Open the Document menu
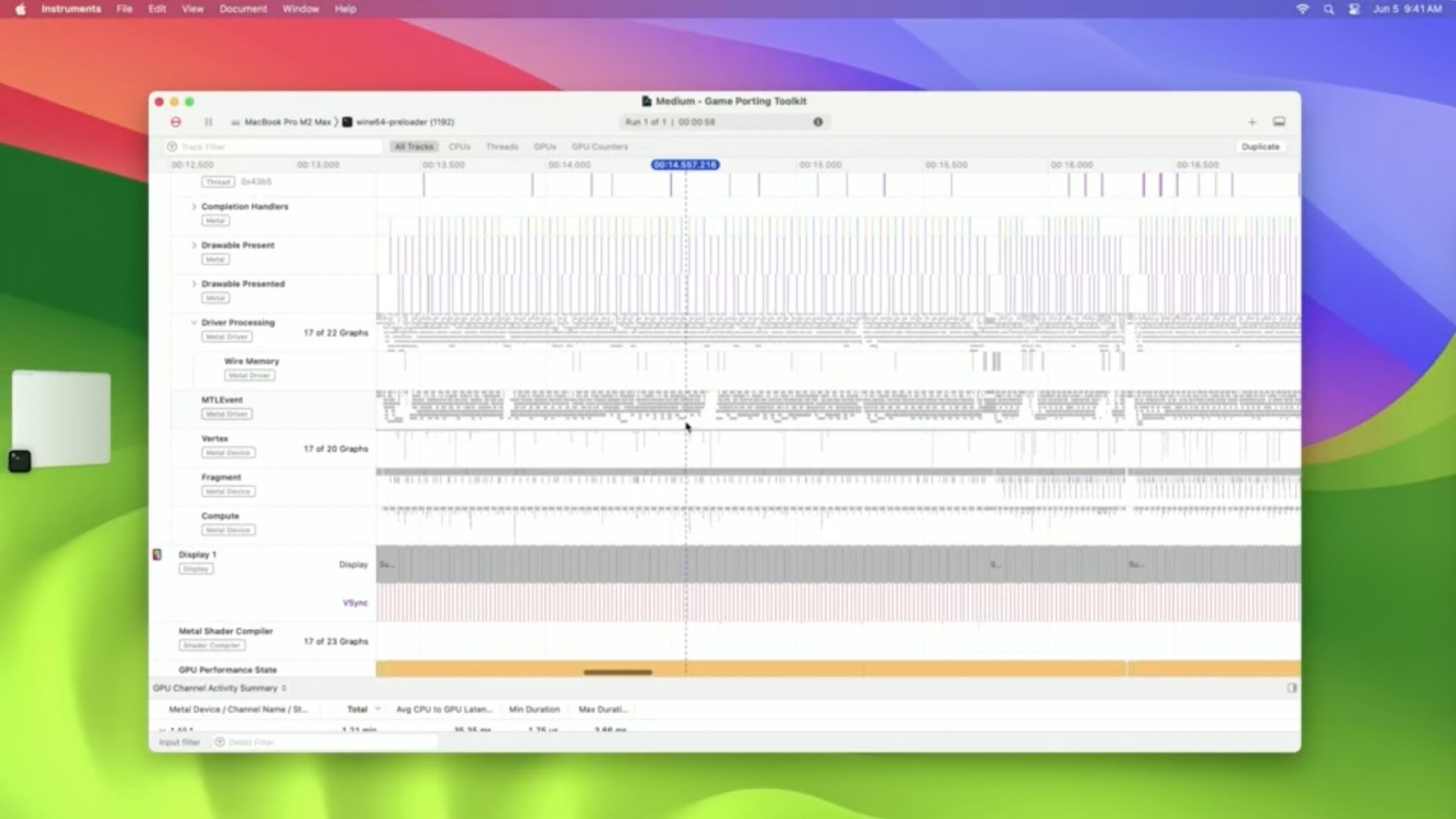Image resolution: width=1456 pixels, height=819 pixels. pos(243,9)
